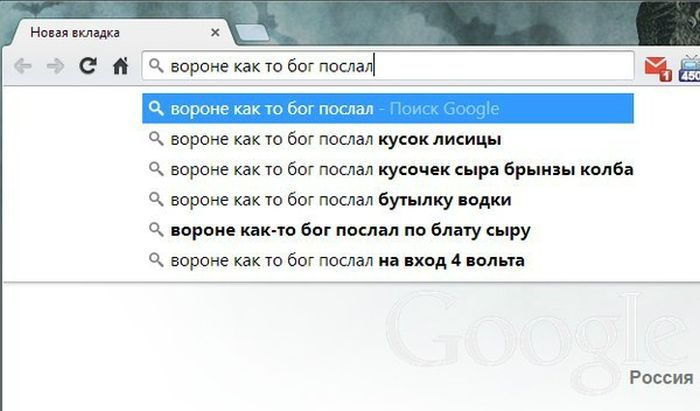Select suggestion 'кусочек сыра брынзы колба'
700x411 pixels.
[388, 169]
